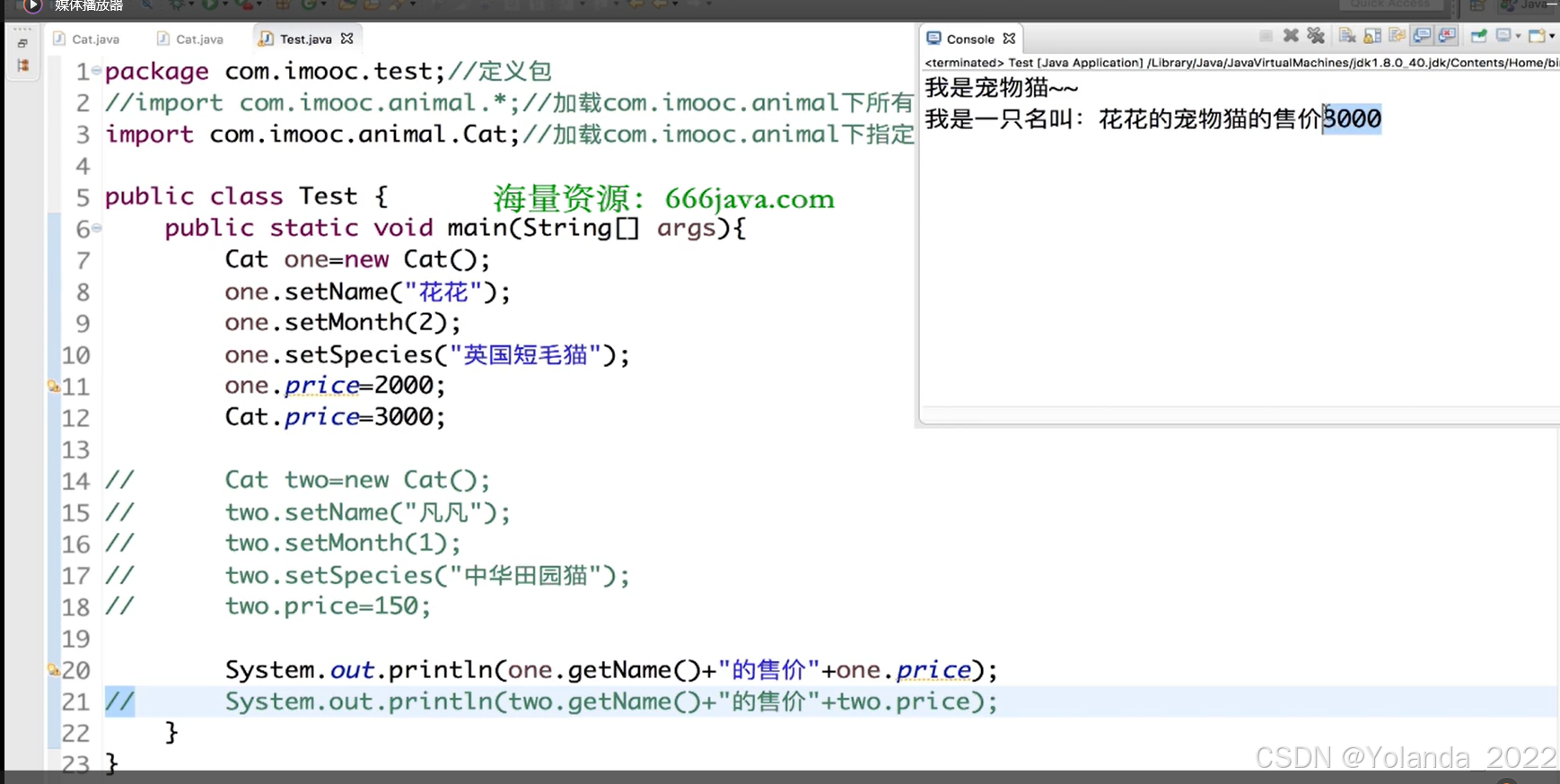Restore the minimized left view stack

tap(22, 43)
